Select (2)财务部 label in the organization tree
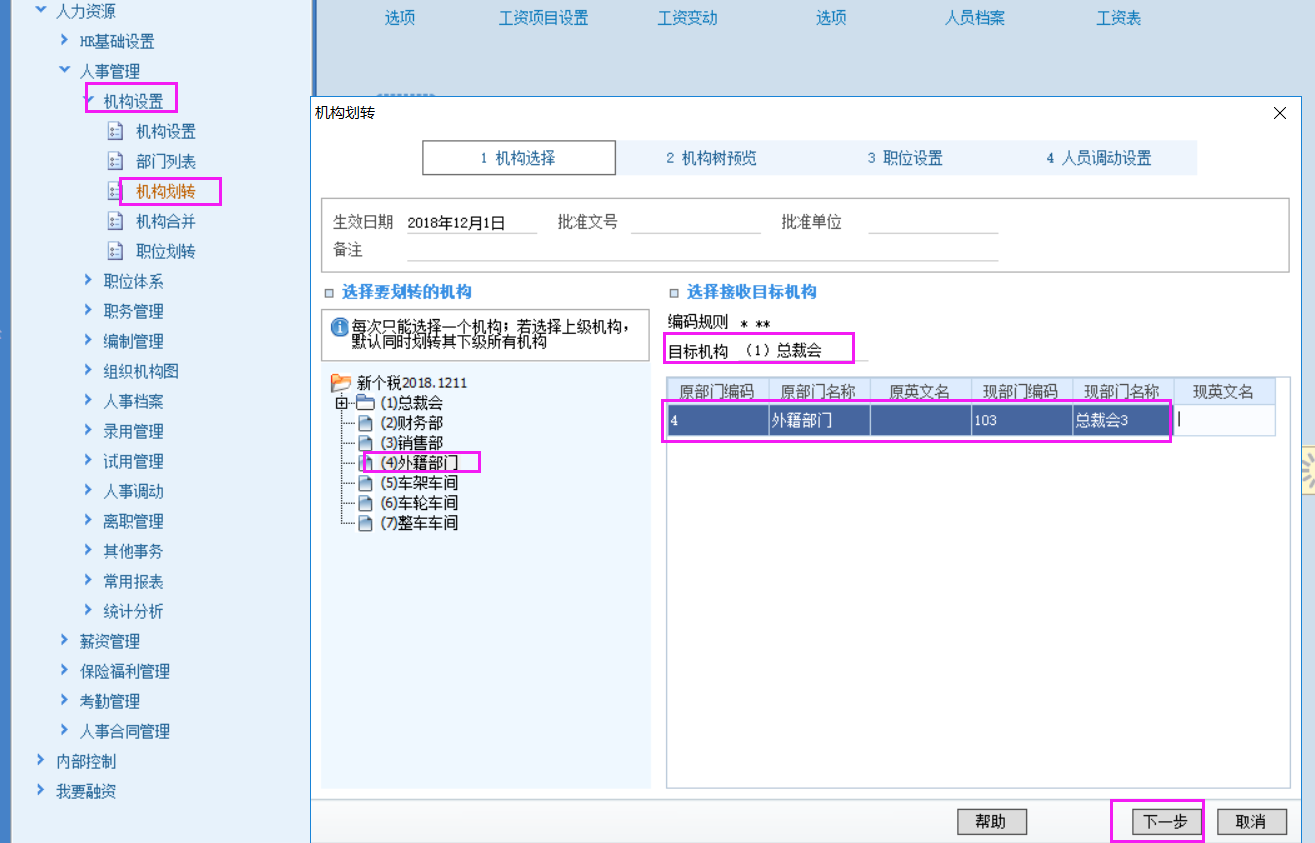 pos(411,423)
